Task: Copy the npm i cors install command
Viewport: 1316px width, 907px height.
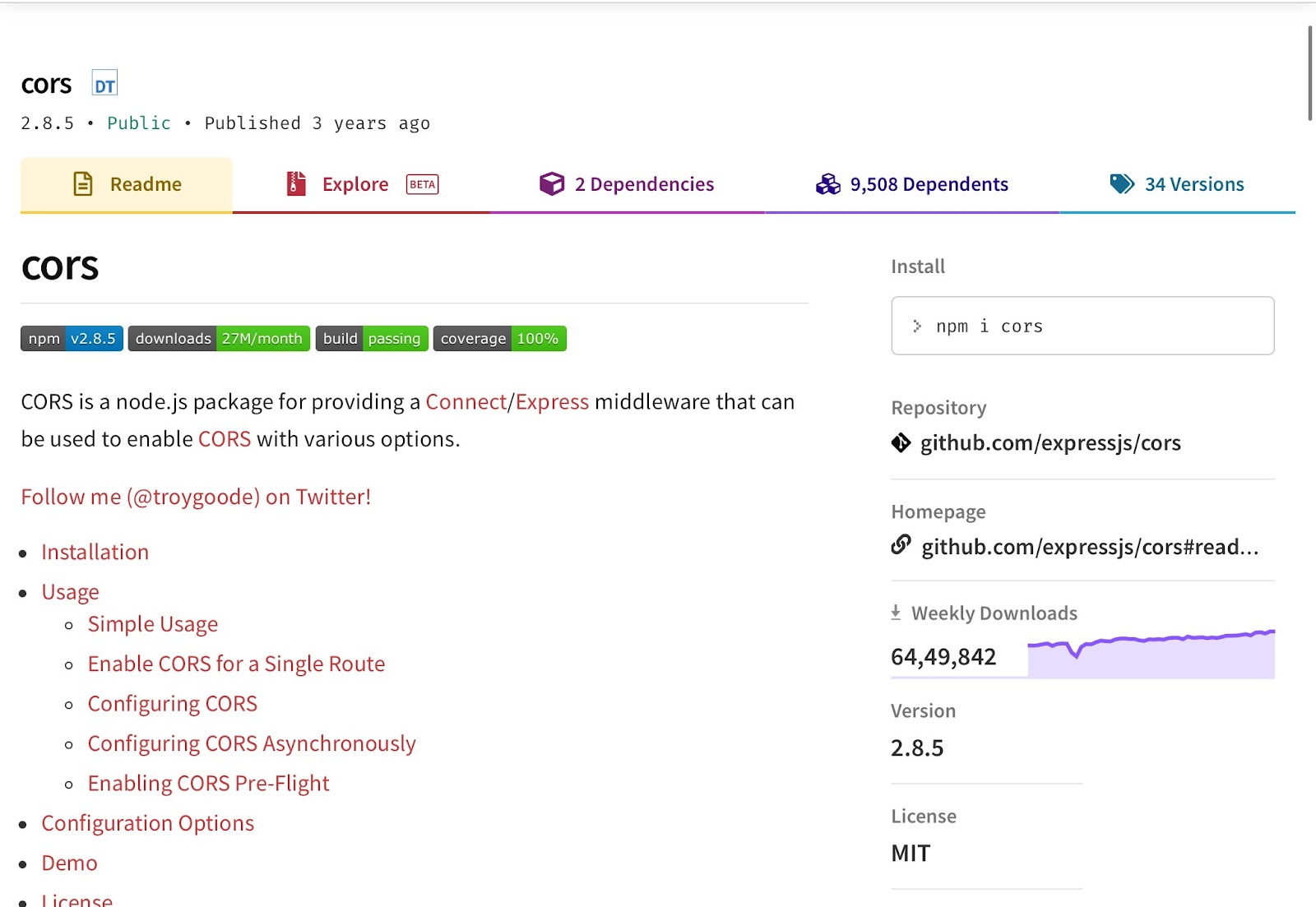Action: coord(1082,326)
